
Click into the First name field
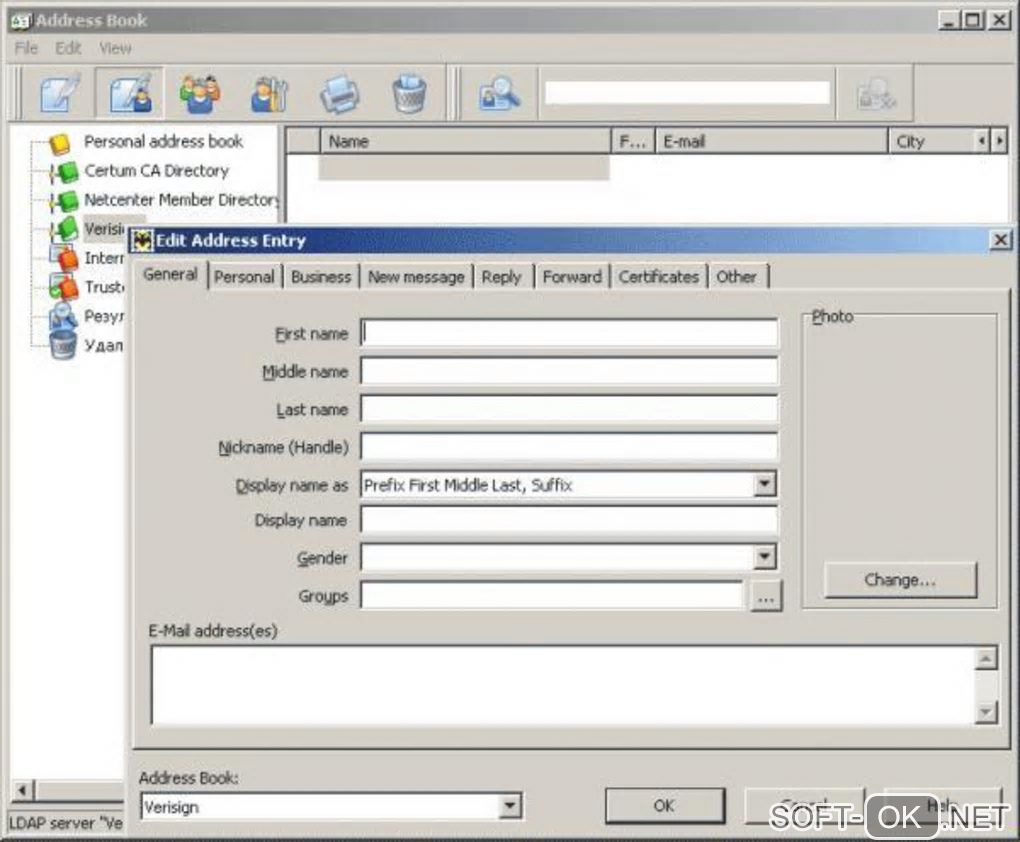569,333
